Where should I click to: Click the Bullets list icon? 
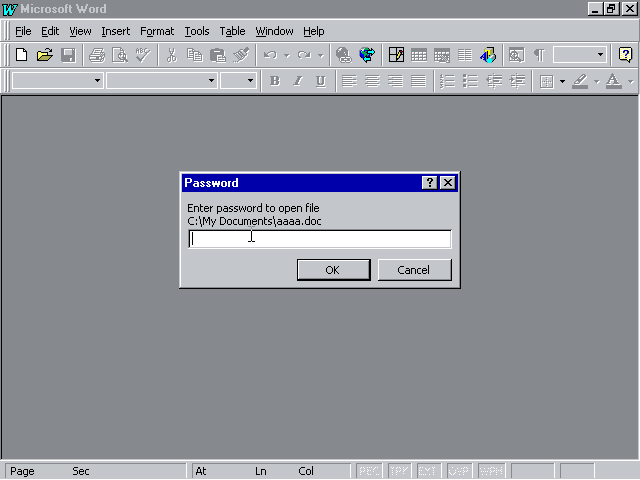(x=471, y=81)
